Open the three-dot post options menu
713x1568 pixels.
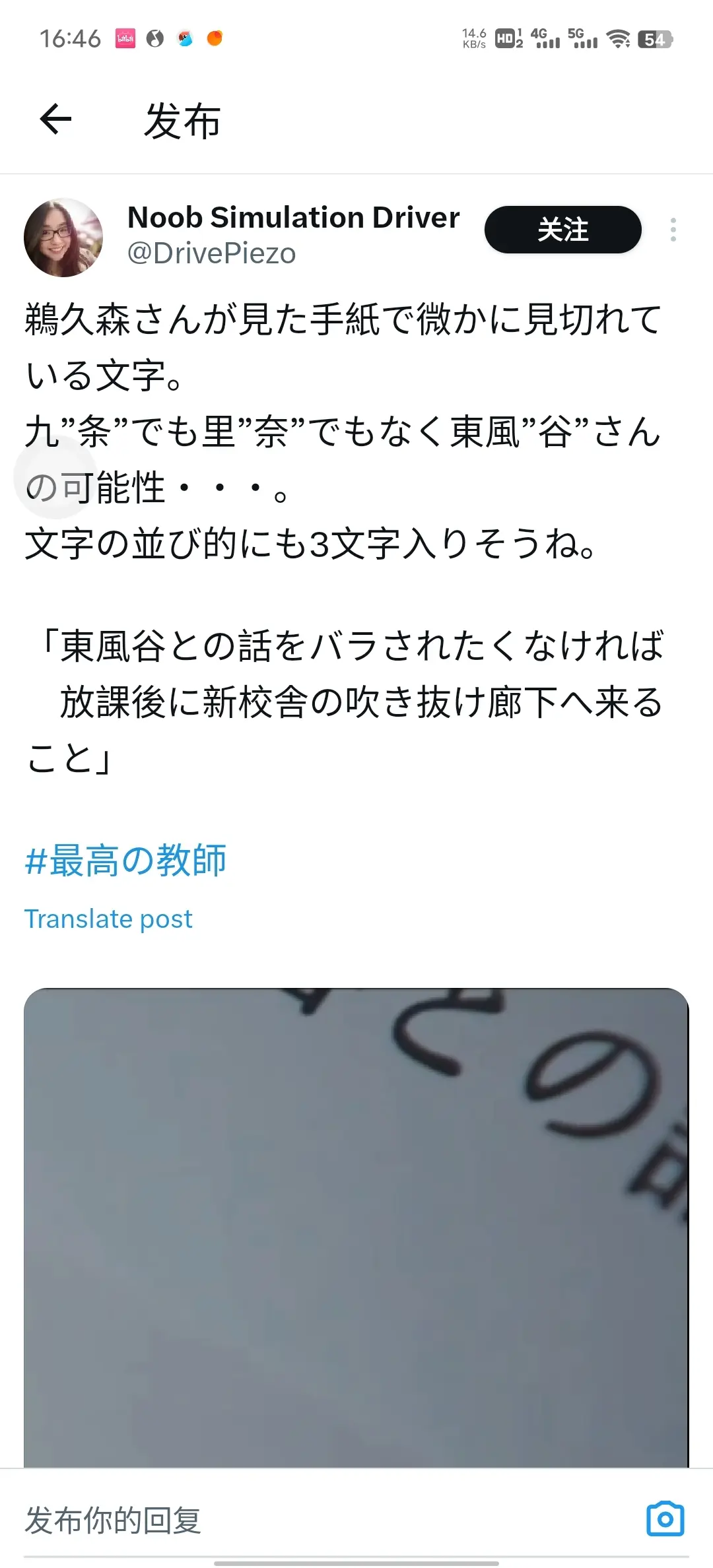tap(673, 230)
